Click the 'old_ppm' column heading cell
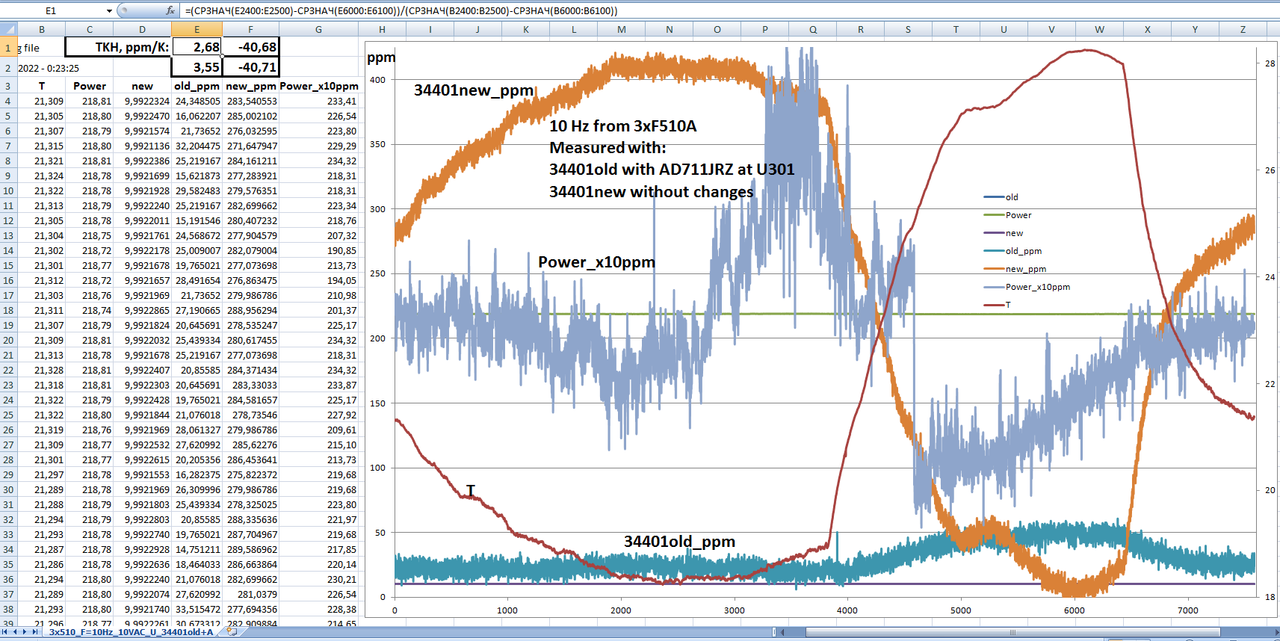This screenshot has height=641, width=1280. pos(196,86)
